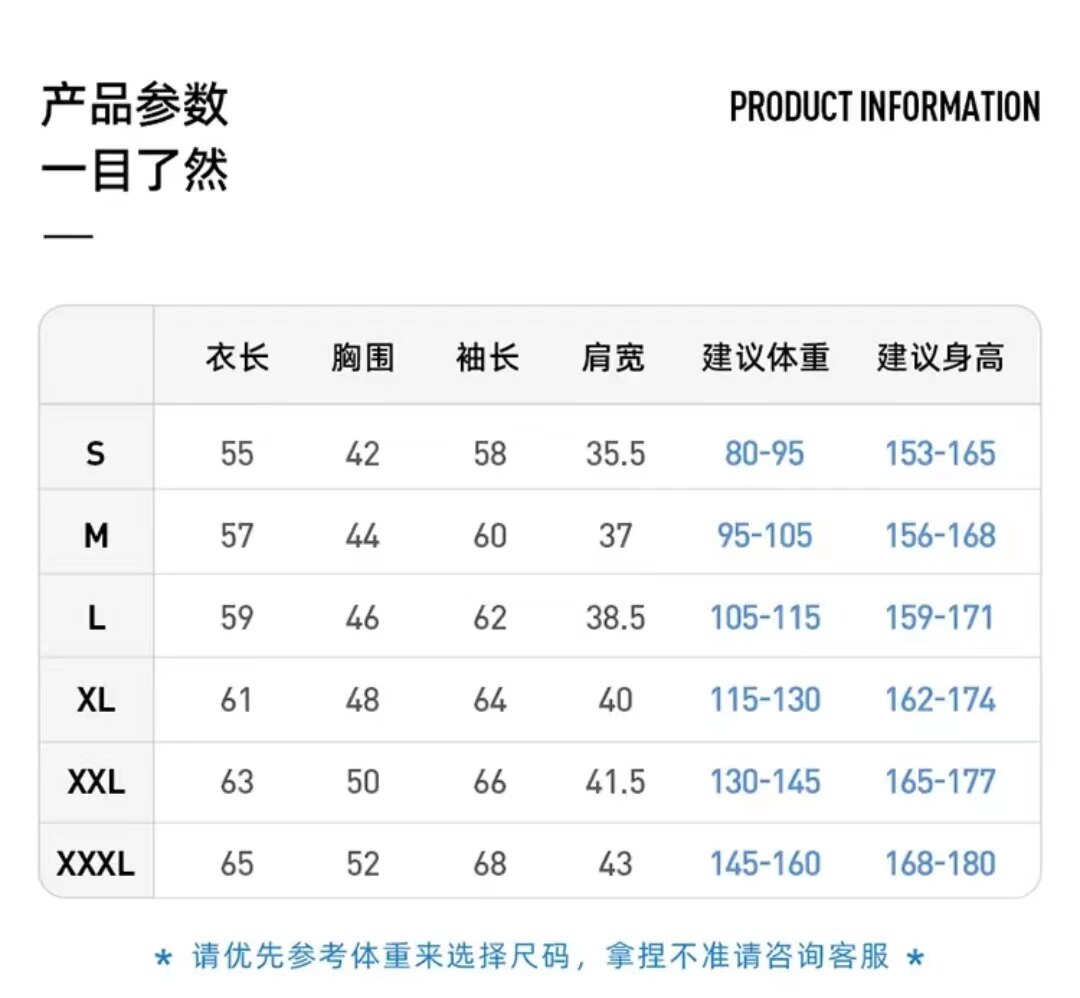The image size is (1080, 998).
Task: Click the S size row label
Action: pos(96,454)
